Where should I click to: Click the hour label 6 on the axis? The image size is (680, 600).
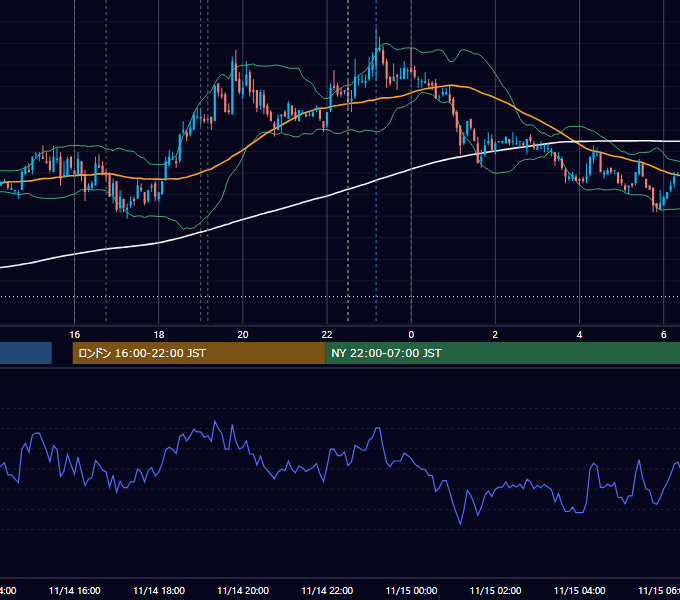click(x=664, y=334)
